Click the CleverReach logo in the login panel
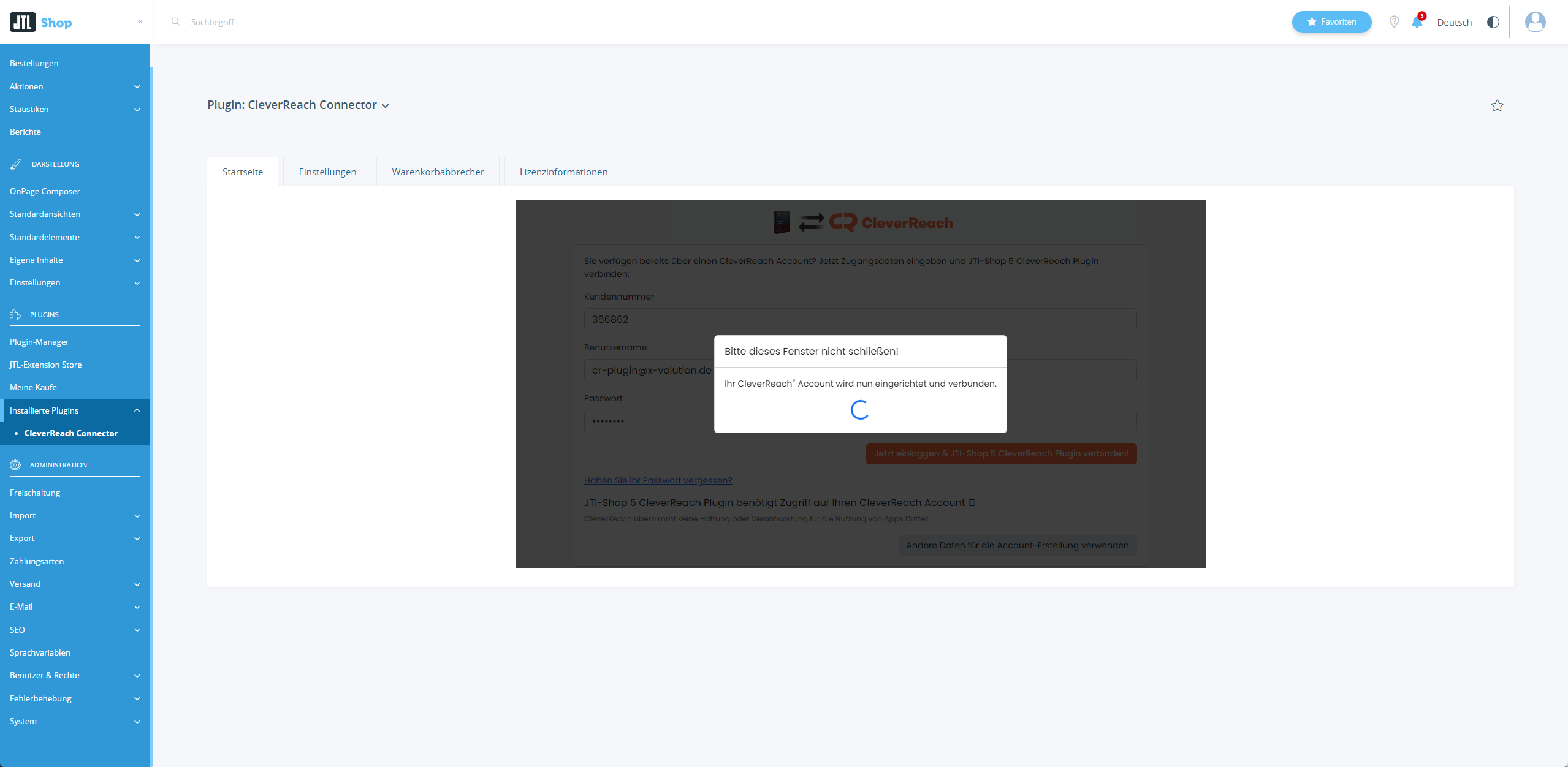Screen dimensions: 1568x767 891,222
